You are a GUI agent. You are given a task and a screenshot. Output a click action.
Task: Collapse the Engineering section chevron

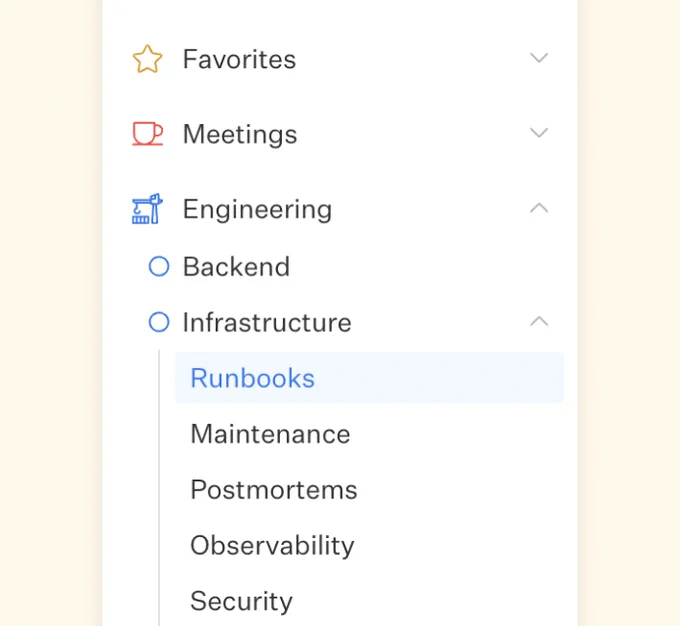(x=539, y=208)
